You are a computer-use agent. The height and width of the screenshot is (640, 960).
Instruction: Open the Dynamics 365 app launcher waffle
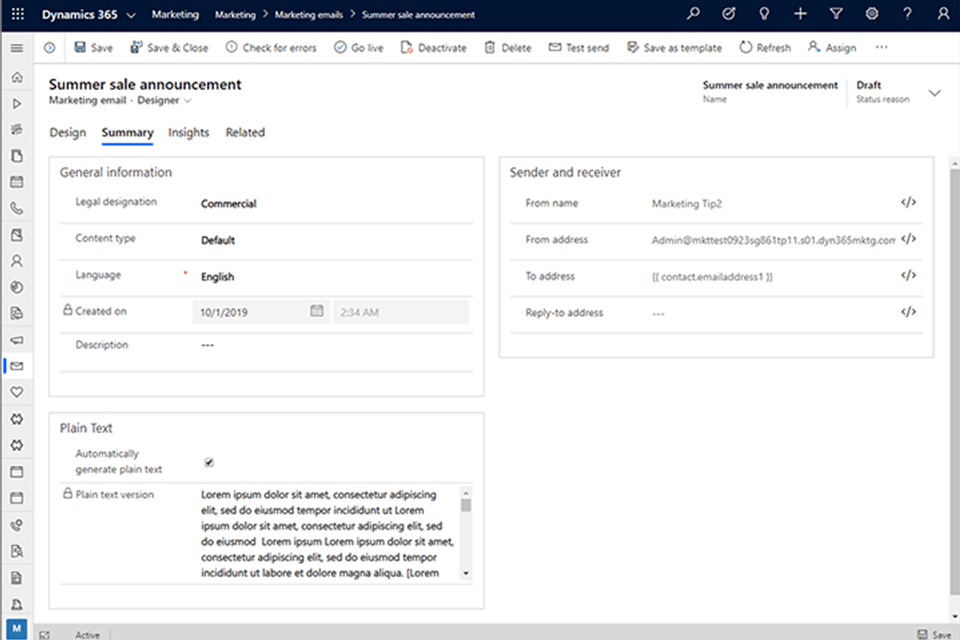click(x=17, y=15)
